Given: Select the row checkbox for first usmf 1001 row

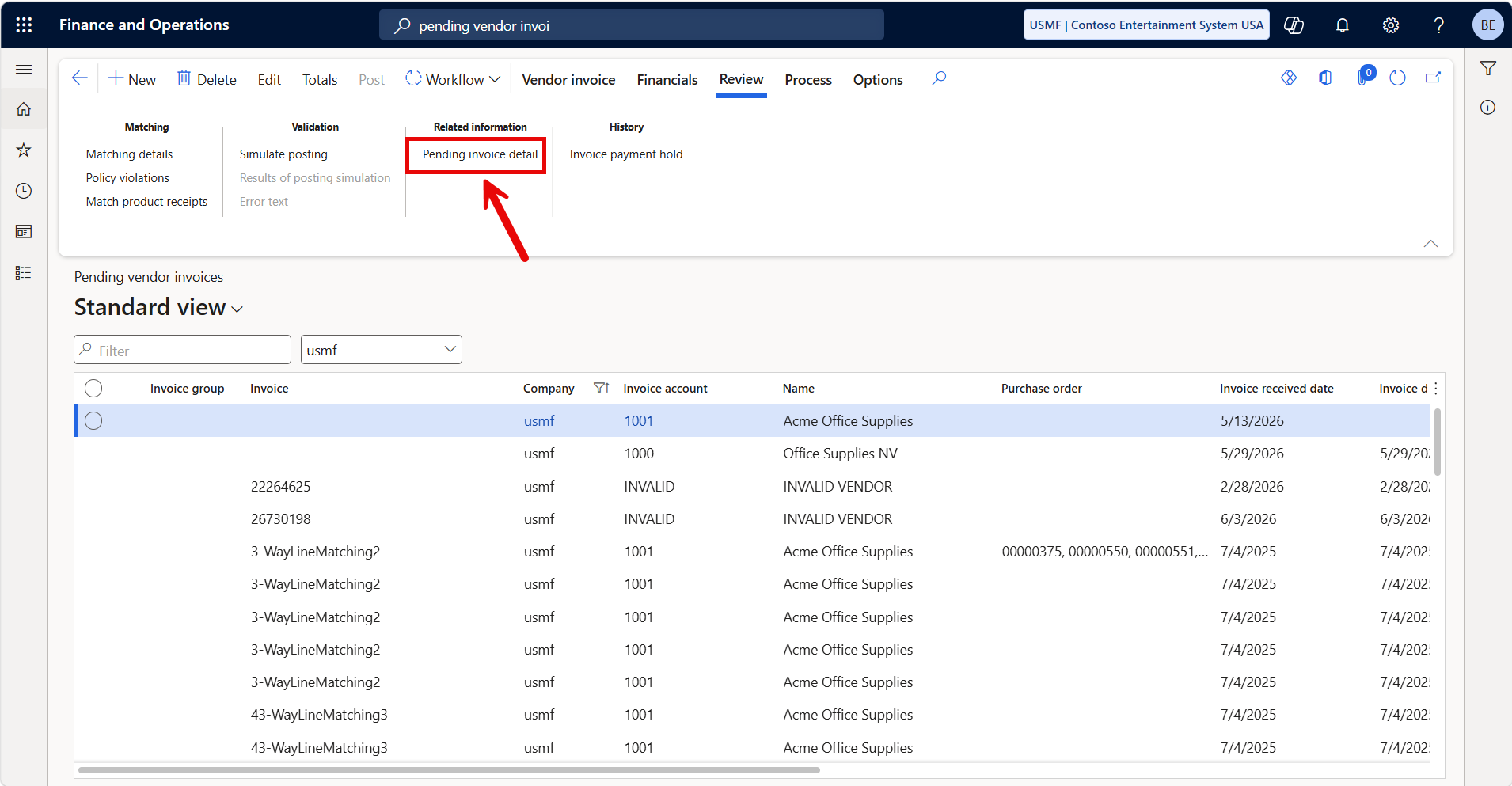Looking at the screenshot, I should click(x=93, y=421).
